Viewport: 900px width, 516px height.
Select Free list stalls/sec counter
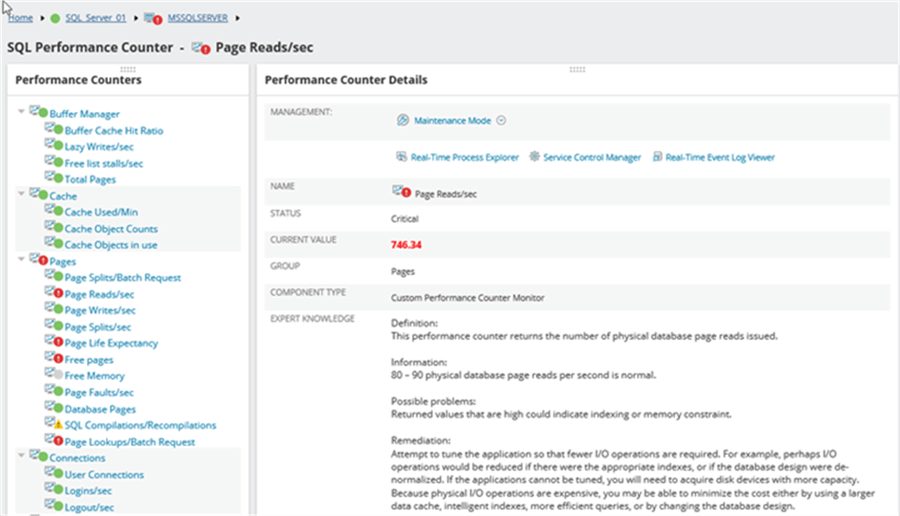pyautogui.click(x=103, y=163)
